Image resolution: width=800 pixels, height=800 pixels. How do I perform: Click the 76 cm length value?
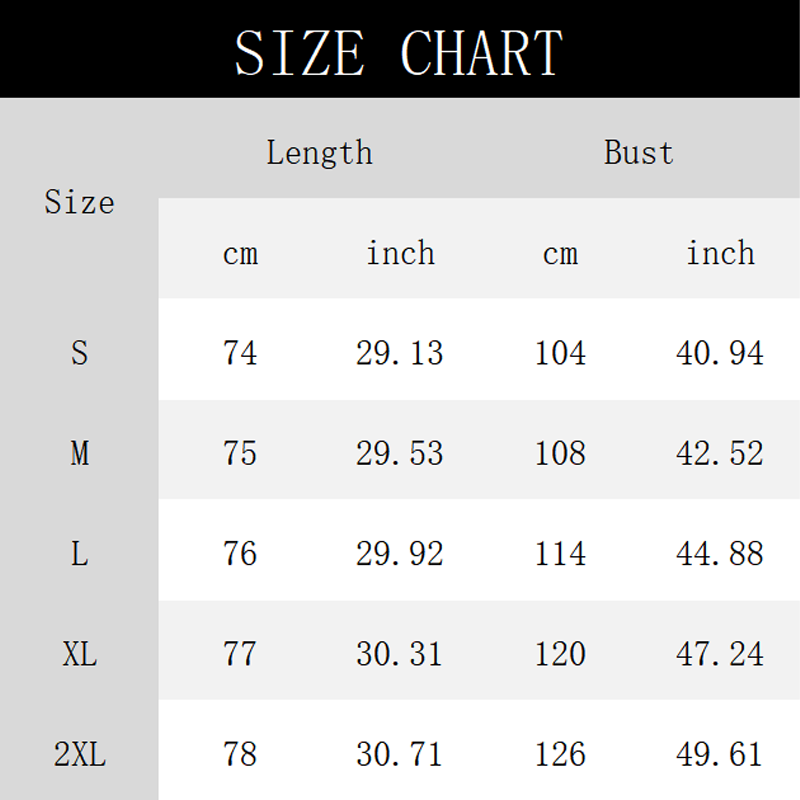point(240,553)
